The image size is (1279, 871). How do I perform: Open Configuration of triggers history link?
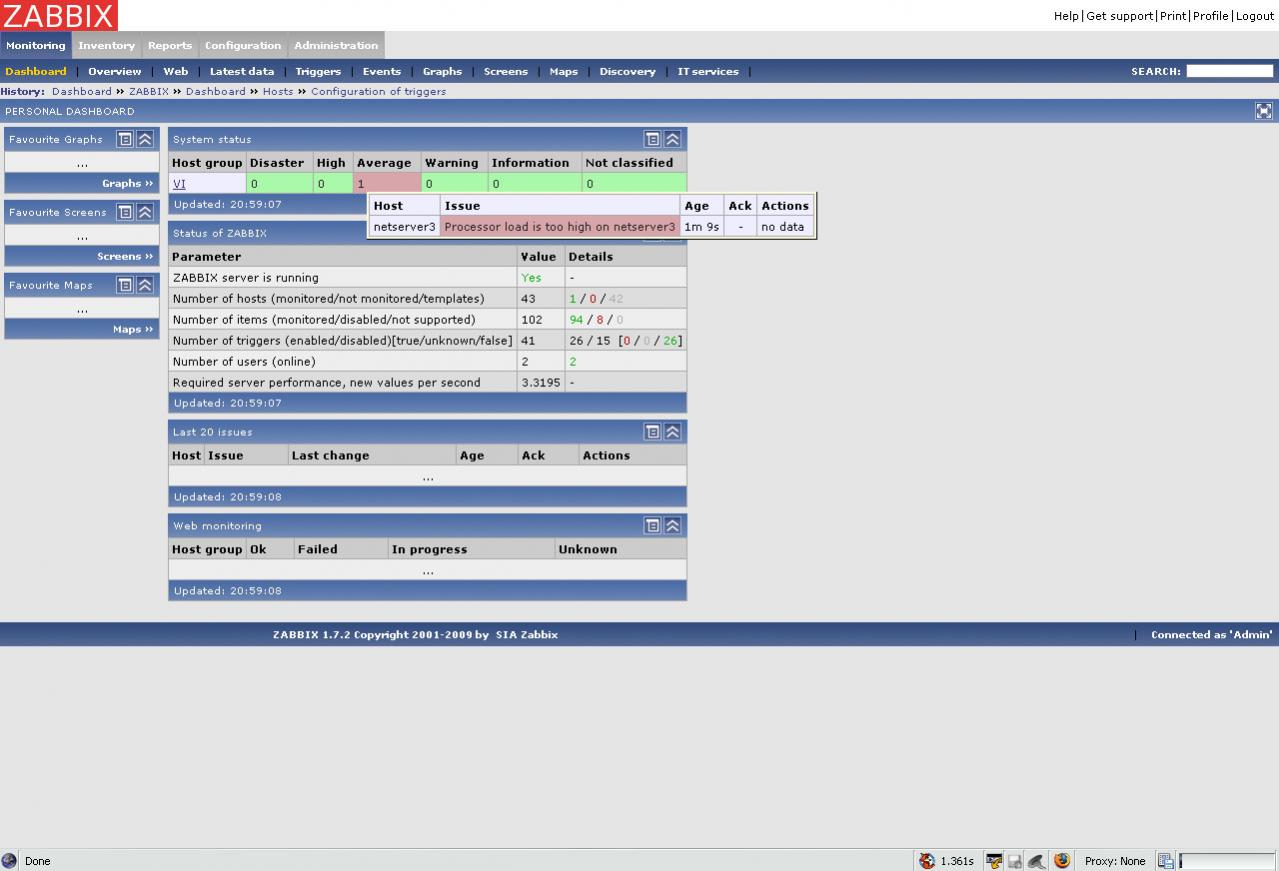click(378, 91)
